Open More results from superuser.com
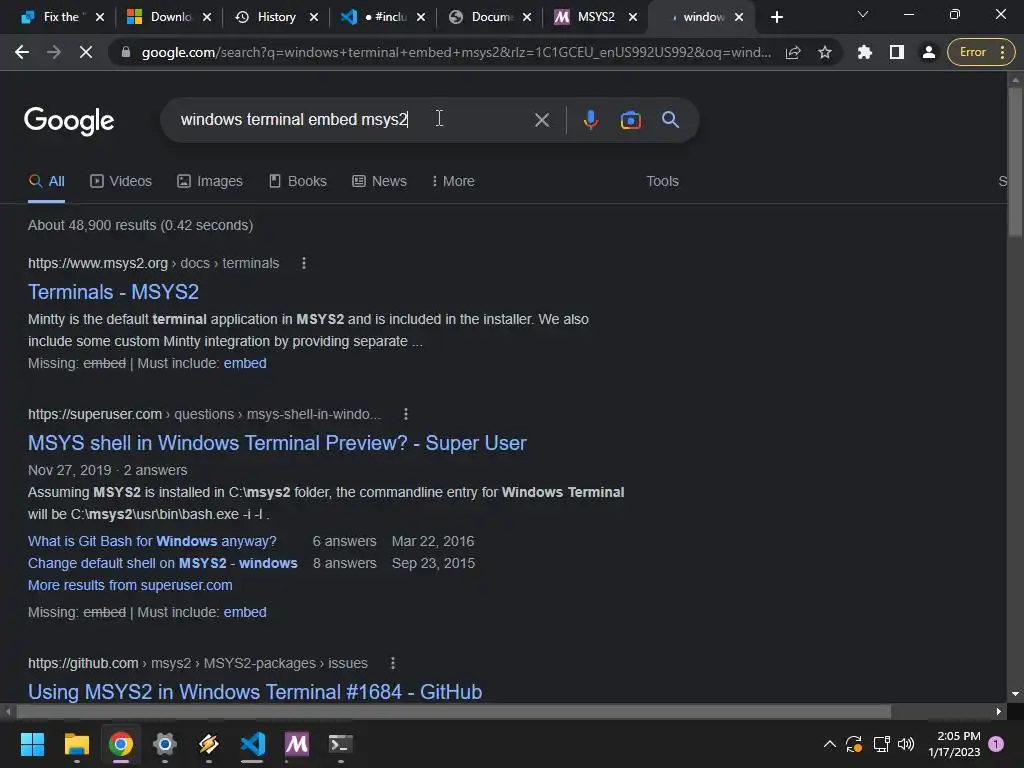This screenshot has width=1024, height=768. (x=130, y=585)
